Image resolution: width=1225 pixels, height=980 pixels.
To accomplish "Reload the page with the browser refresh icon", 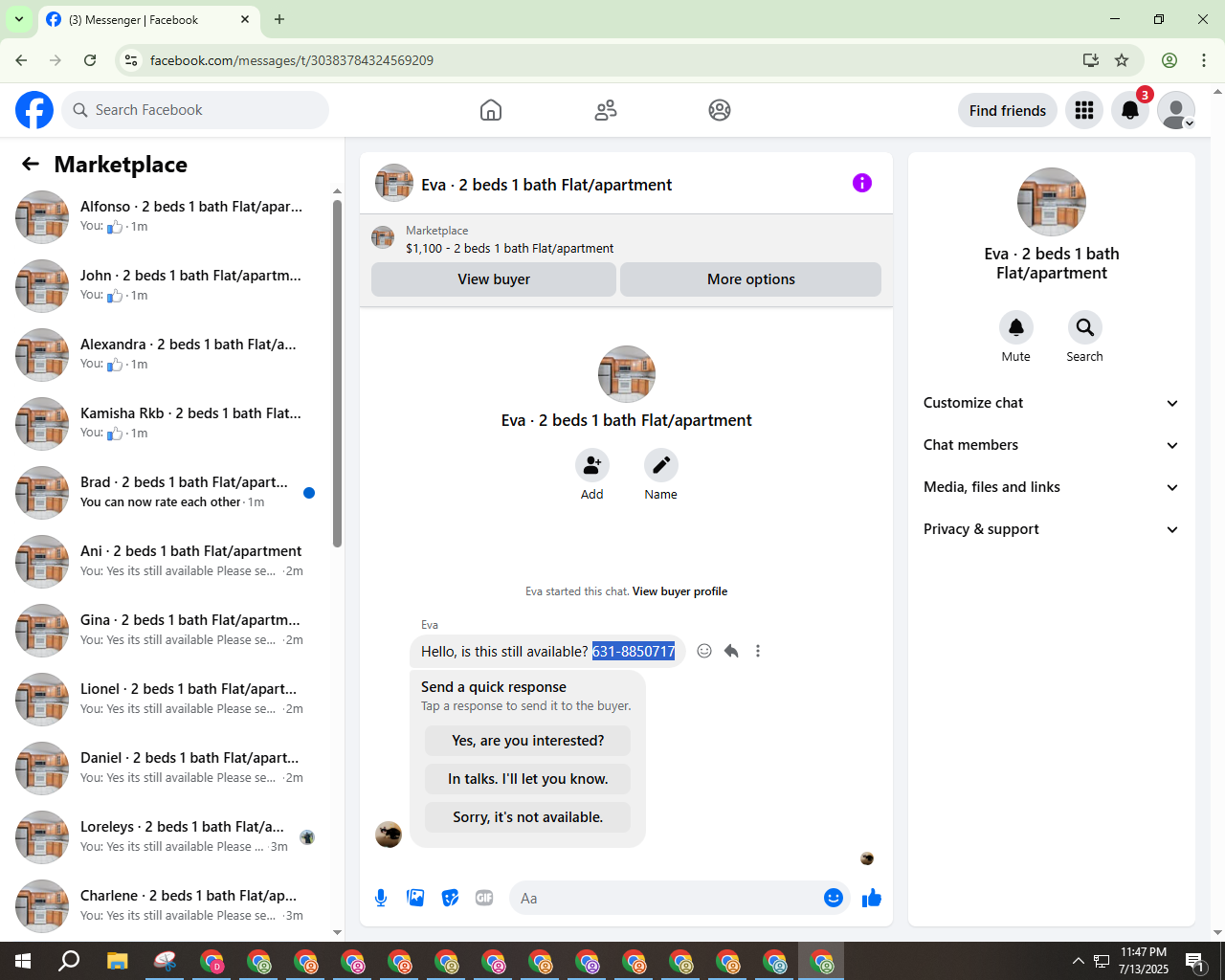I will [x=90, y=60].
